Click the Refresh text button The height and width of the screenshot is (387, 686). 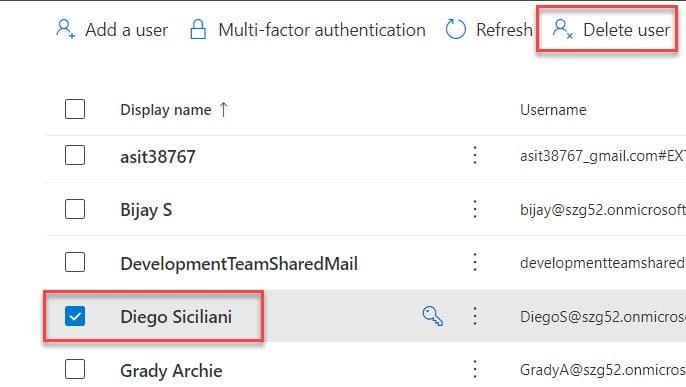[x=504, y=30]
